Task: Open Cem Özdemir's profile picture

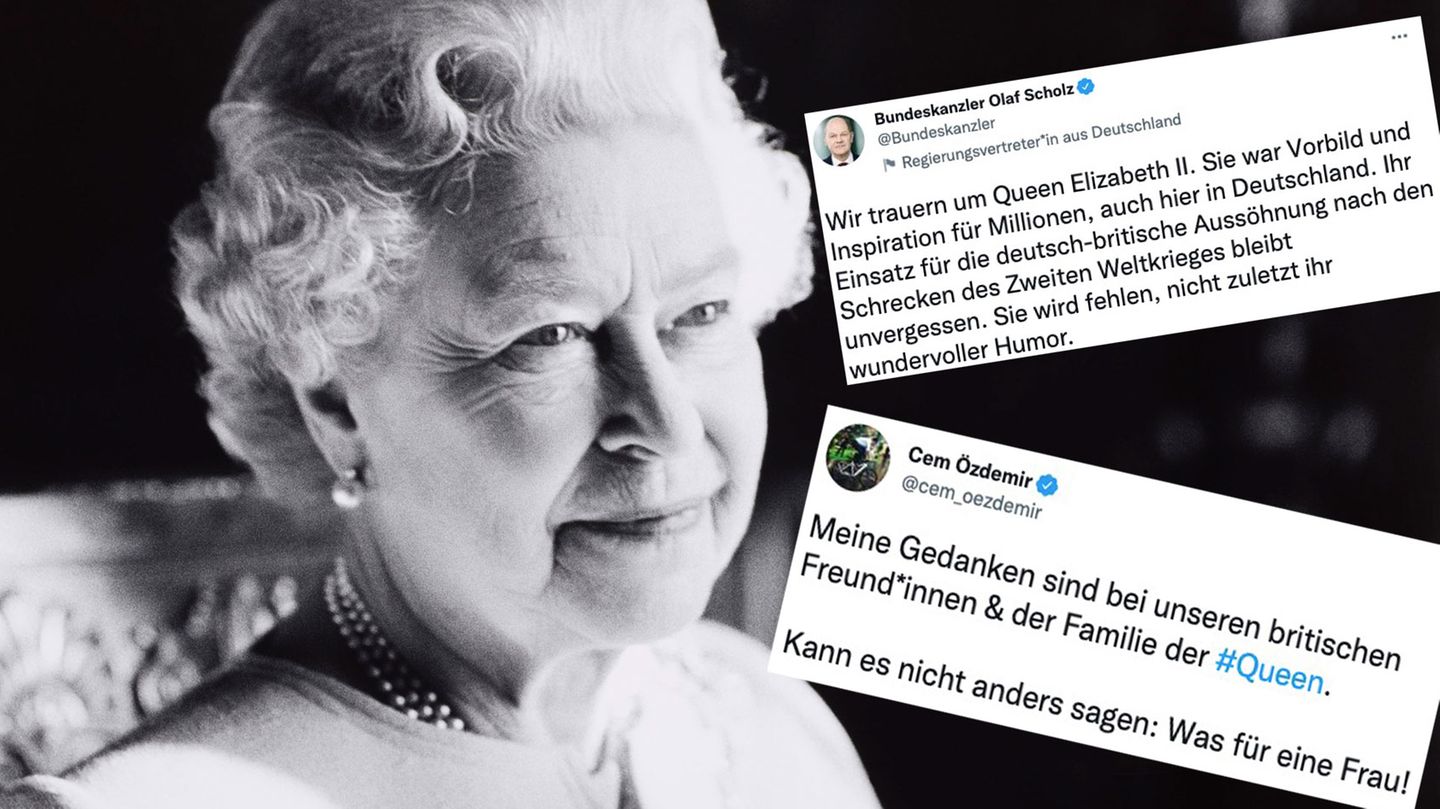Action: [857, 458]
